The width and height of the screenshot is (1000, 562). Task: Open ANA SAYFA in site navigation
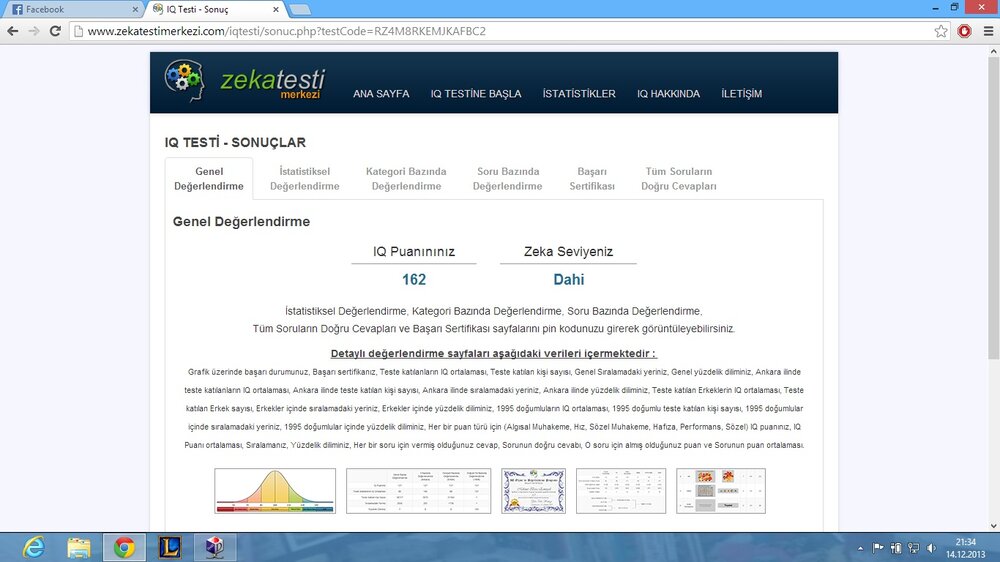[381, 93]
